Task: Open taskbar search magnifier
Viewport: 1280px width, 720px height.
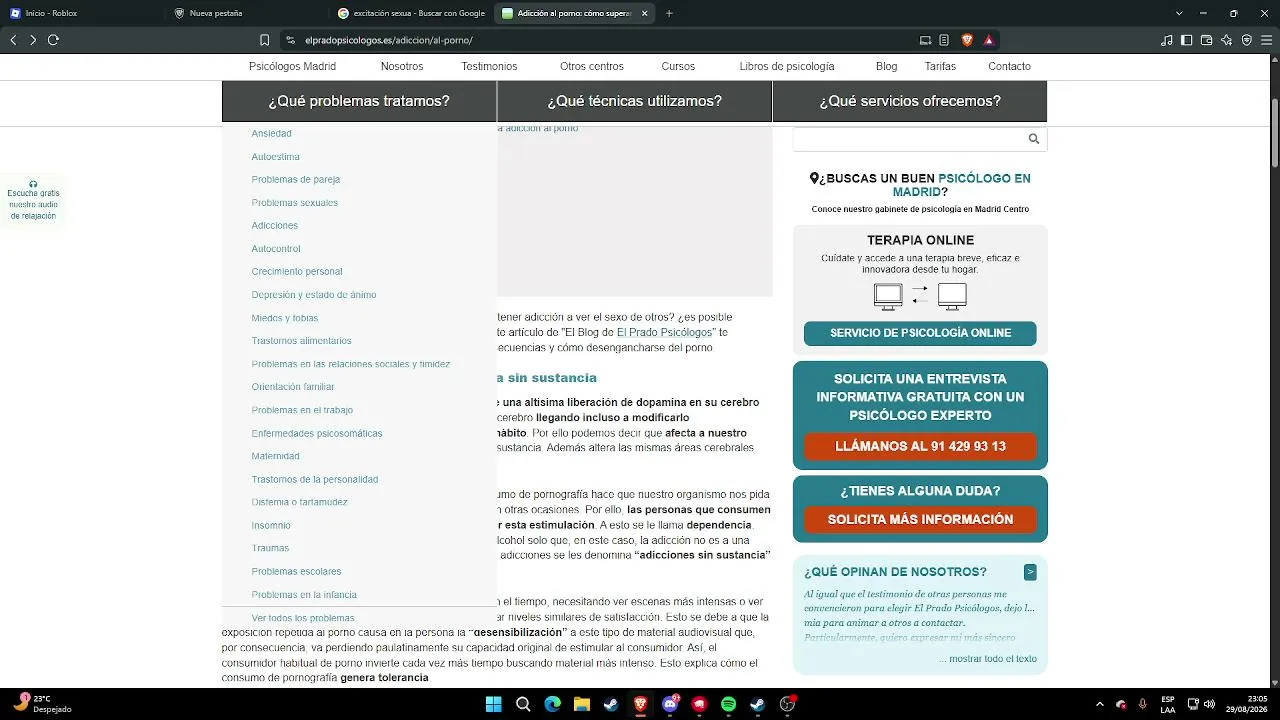Action: [522, 704]
